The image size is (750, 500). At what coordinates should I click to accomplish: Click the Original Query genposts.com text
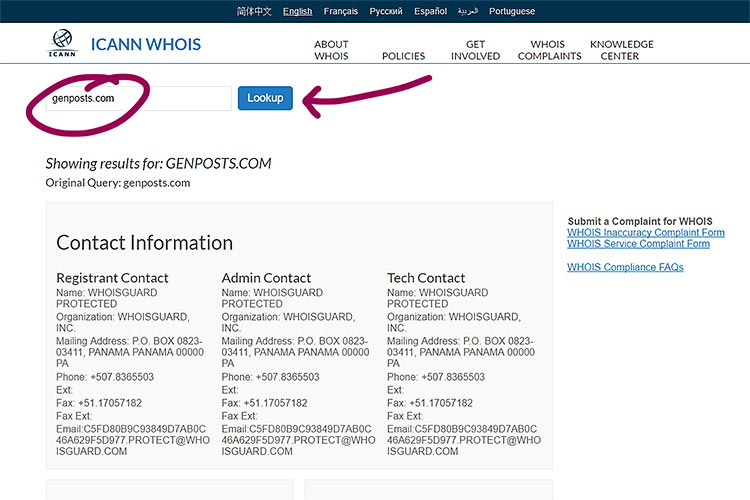[x=118, y=183]
